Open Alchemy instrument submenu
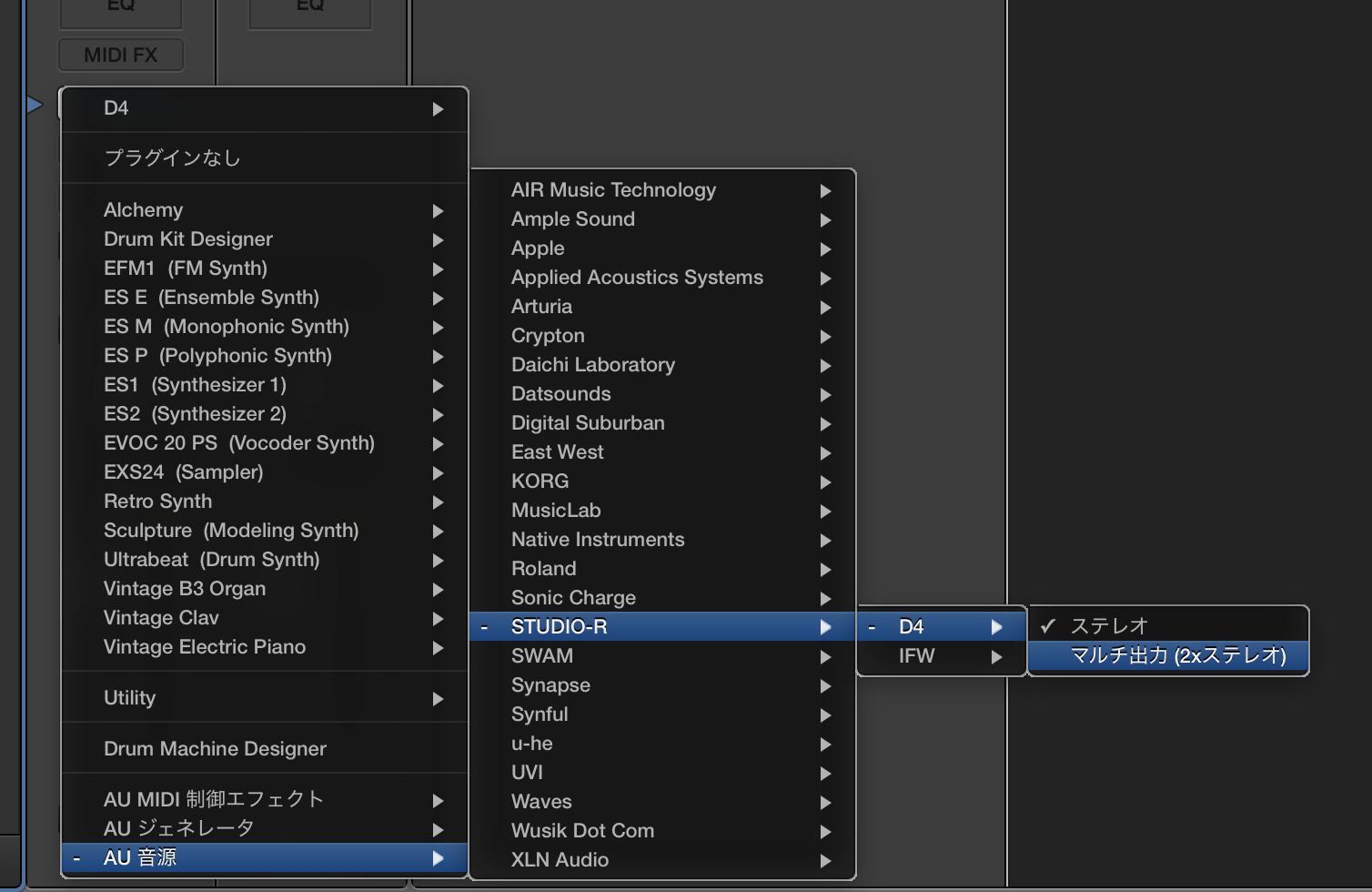 [265, 210]
